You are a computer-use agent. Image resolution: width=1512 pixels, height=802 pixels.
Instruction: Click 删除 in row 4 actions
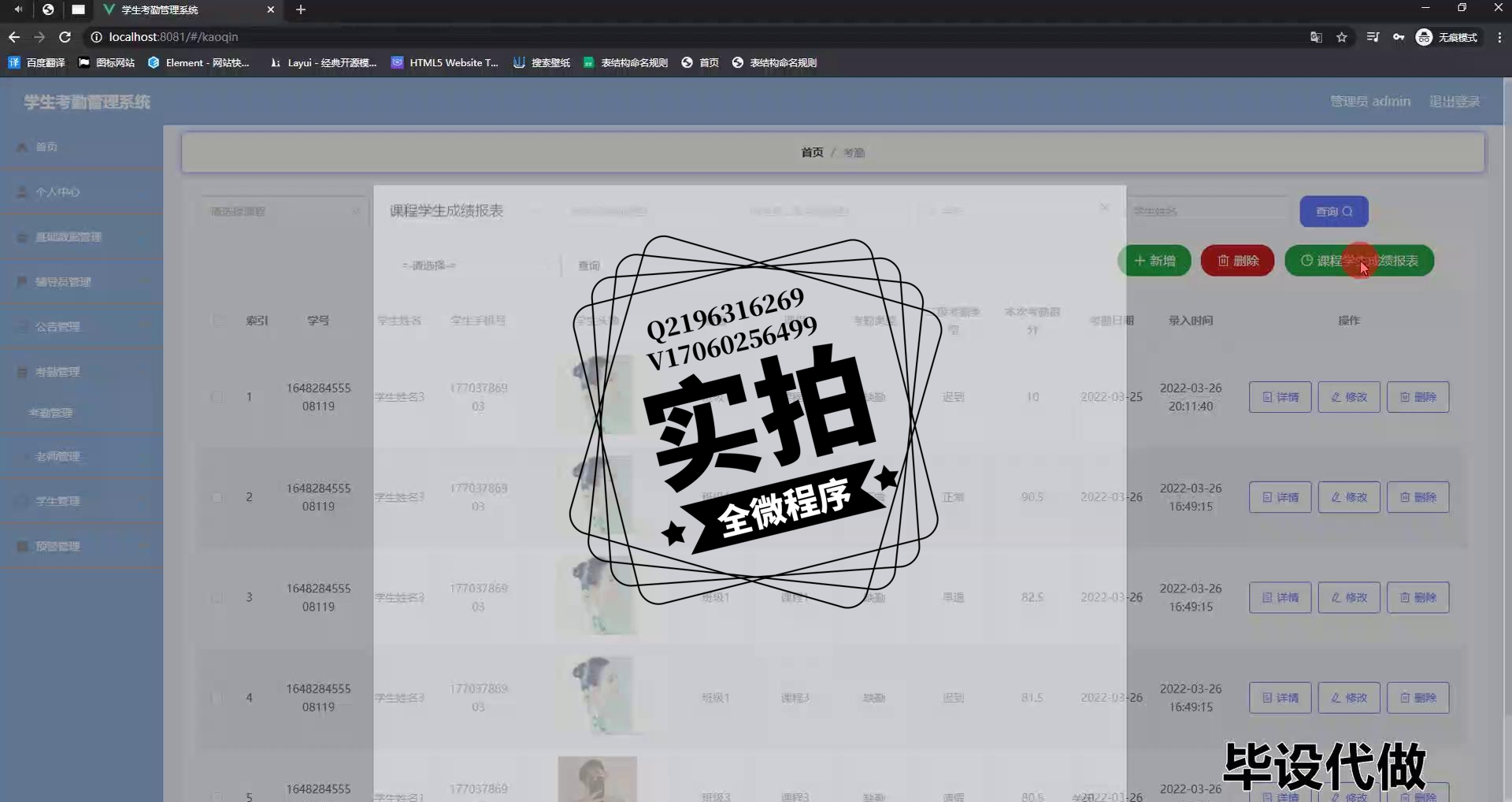click(1417, 697)
